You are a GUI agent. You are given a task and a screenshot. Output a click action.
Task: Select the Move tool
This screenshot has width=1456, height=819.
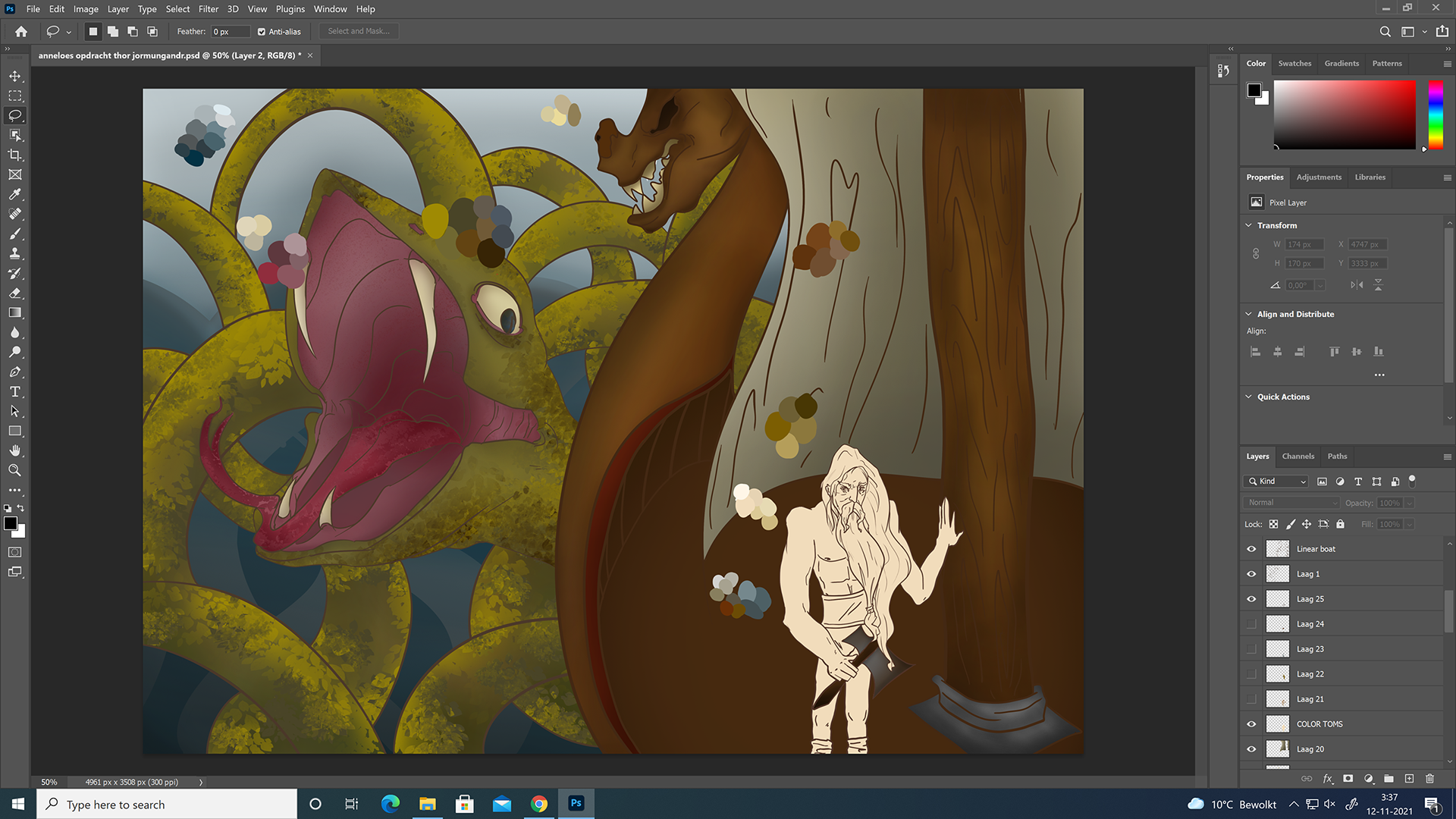(14, 76)
